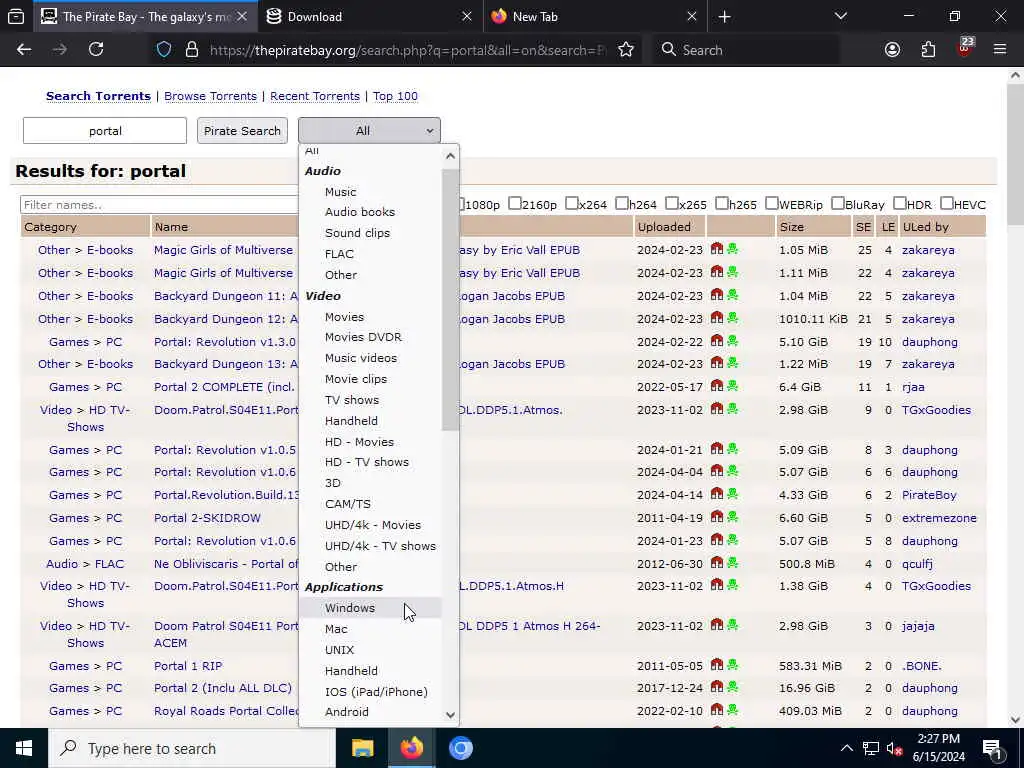Click the magnet icon in the PirateBoy row
The height and width of the screenshot is (768, 1024).
[717, 494]
